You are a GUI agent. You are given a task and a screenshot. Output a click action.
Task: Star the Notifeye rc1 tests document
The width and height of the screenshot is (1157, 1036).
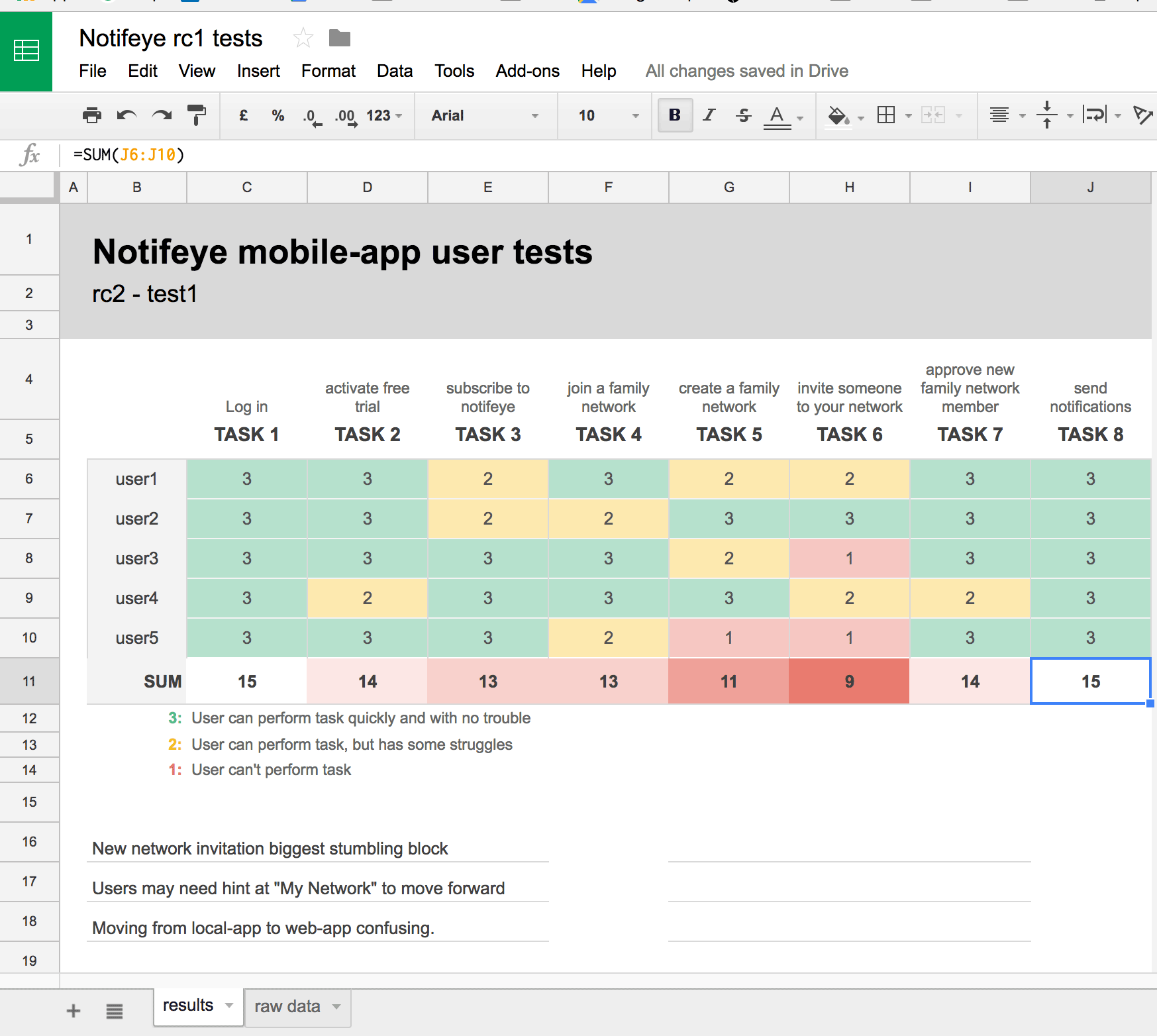point(303,38)
